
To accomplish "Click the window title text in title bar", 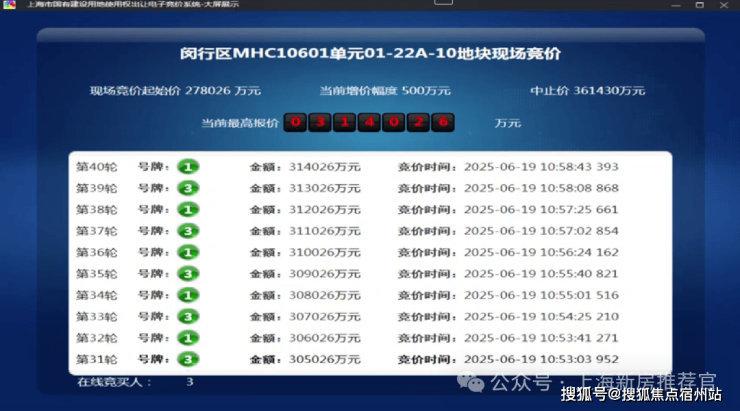I will [133, 4].
